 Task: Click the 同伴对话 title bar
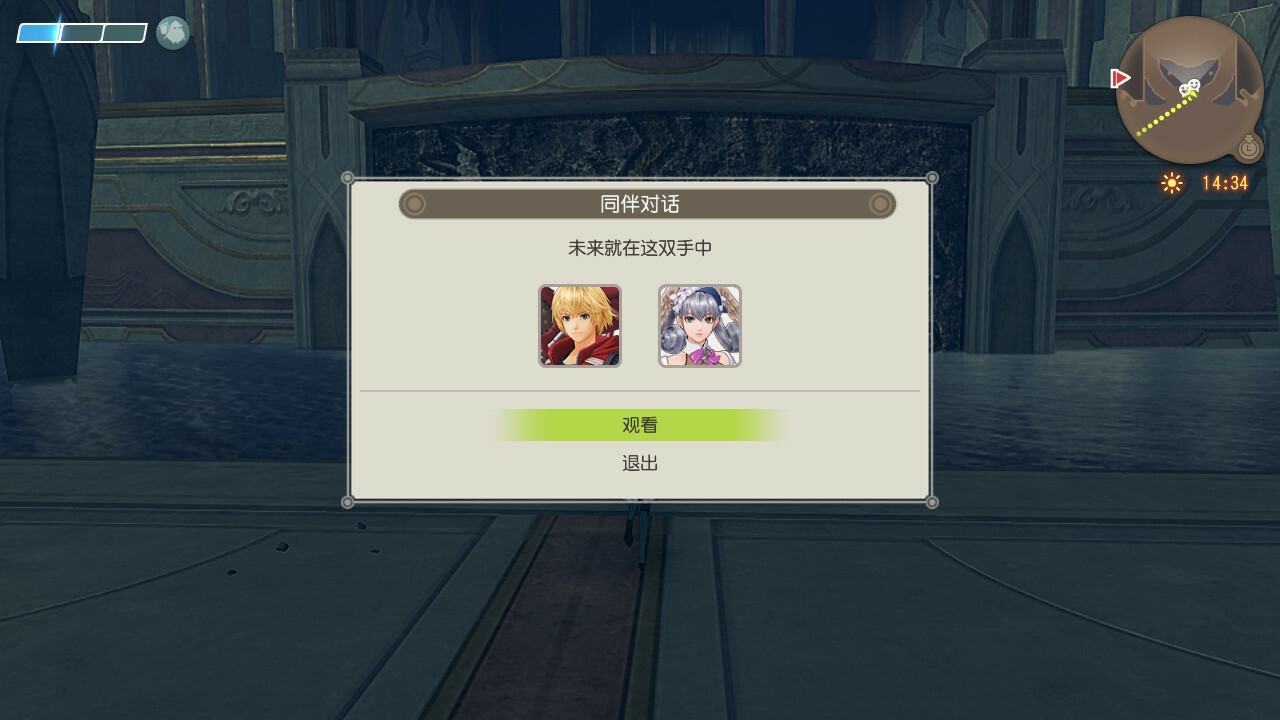[647, 204]
